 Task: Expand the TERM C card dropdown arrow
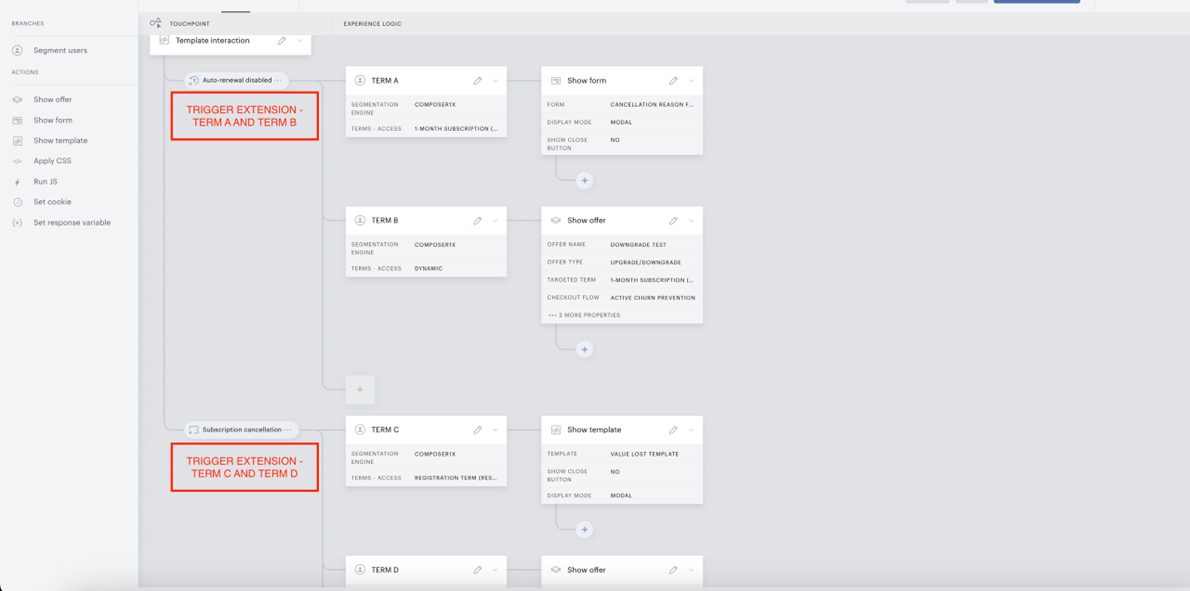pyautogui.click(x=496, y=429)
